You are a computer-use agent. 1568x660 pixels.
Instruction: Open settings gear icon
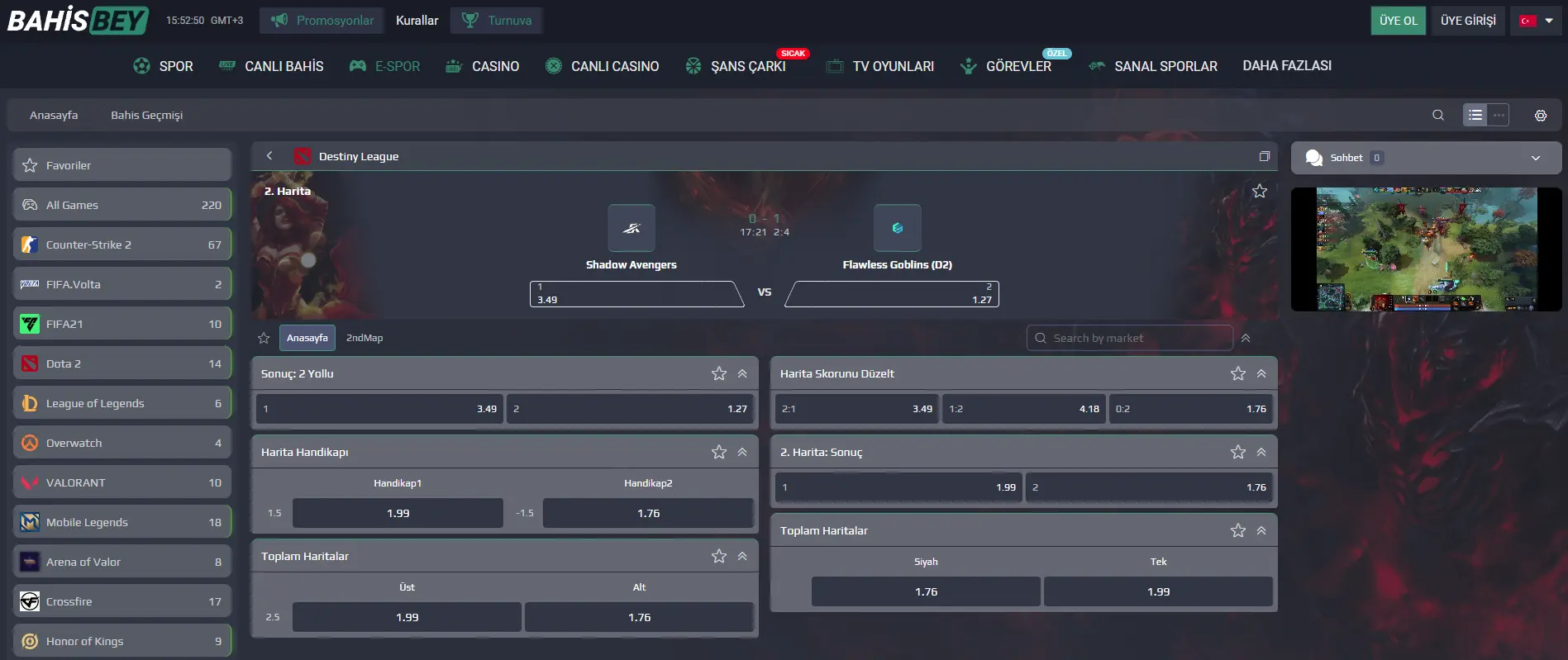1541,116
